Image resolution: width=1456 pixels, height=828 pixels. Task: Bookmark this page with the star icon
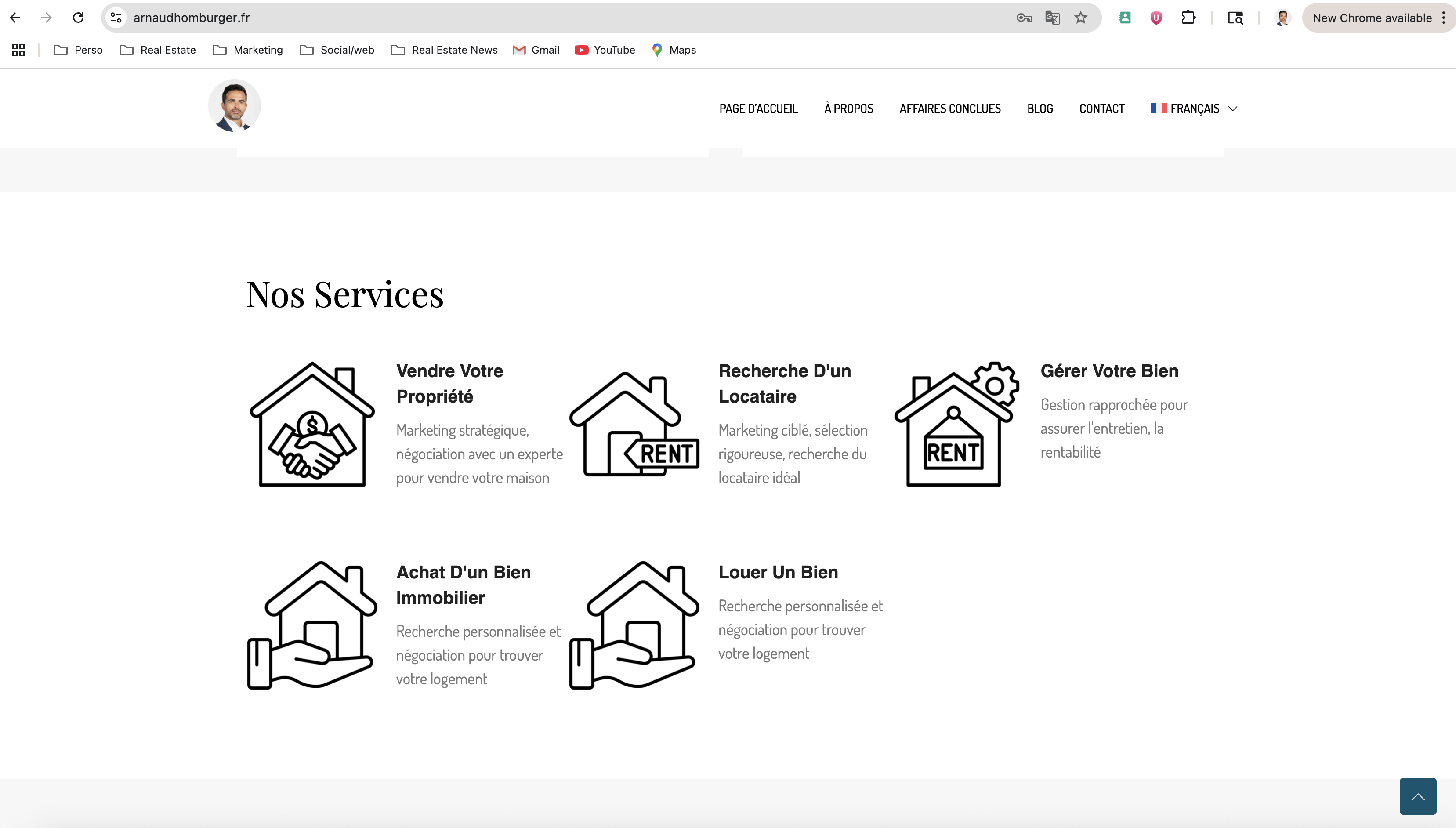point(1081,18)
